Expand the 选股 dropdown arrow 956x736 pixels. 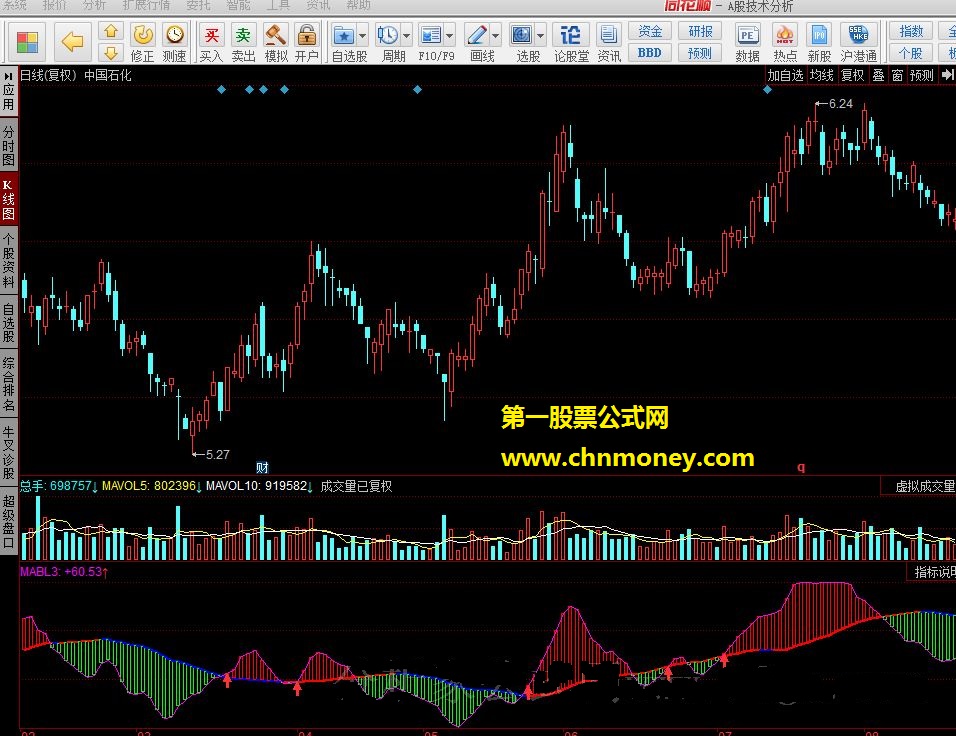[x=540, y=36]
